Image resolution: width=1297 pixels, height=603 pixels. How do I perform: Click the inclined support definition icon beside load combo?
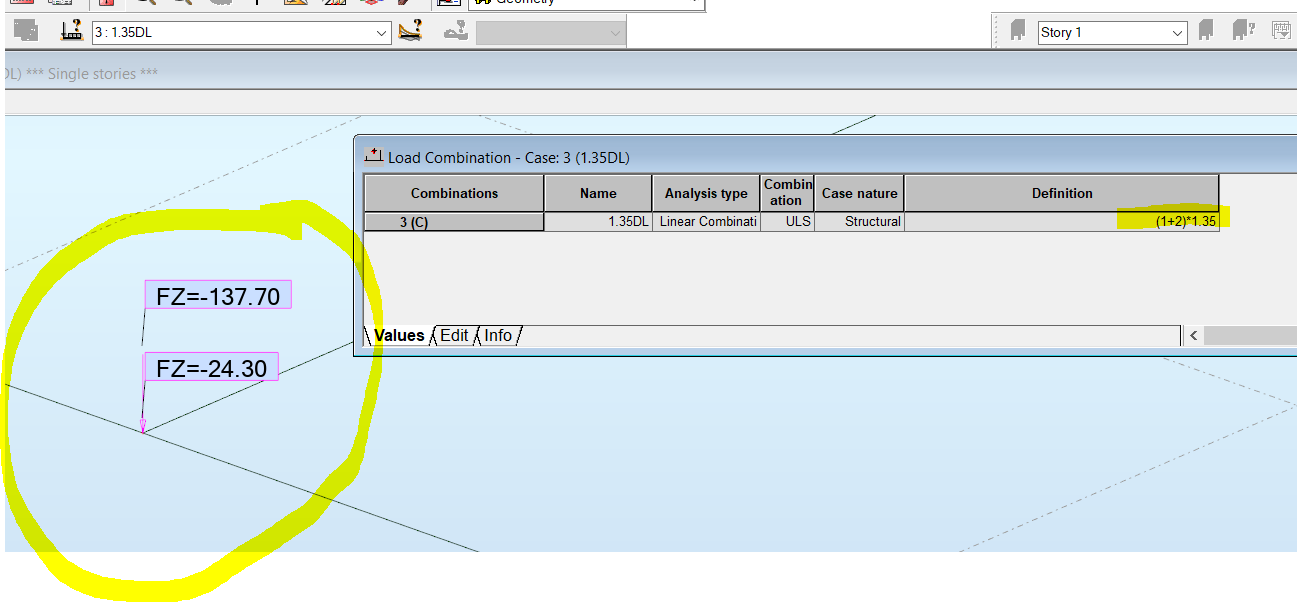click(x=409, y=32)
